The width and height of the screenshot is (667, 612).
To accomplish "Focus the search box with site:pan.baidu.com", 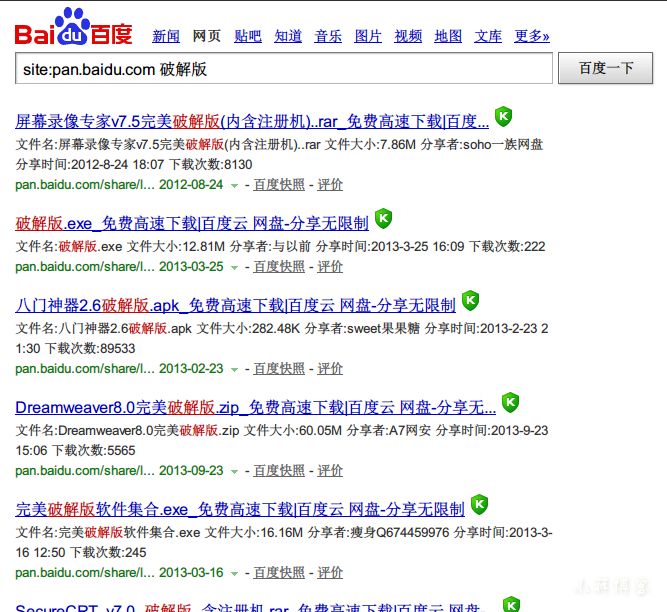I will [x=284, y=68].
